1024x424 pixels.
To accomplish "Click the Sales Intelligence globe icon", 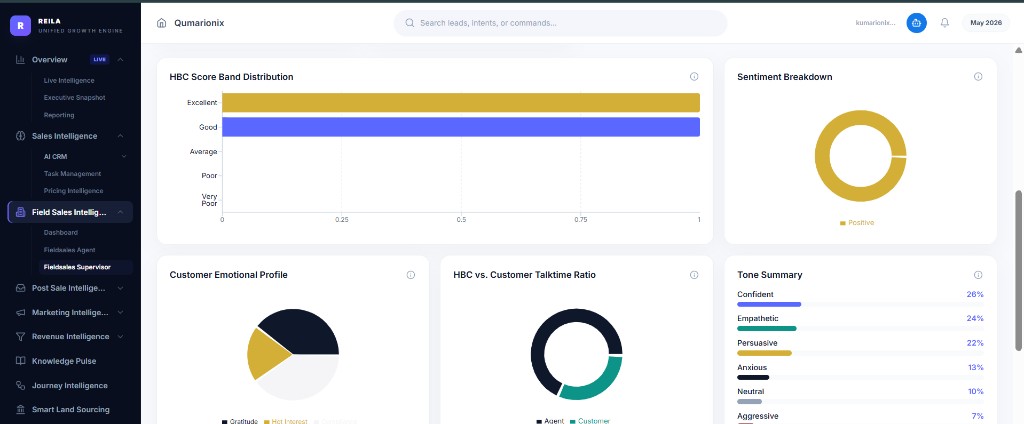I will [x=20, y=136].
